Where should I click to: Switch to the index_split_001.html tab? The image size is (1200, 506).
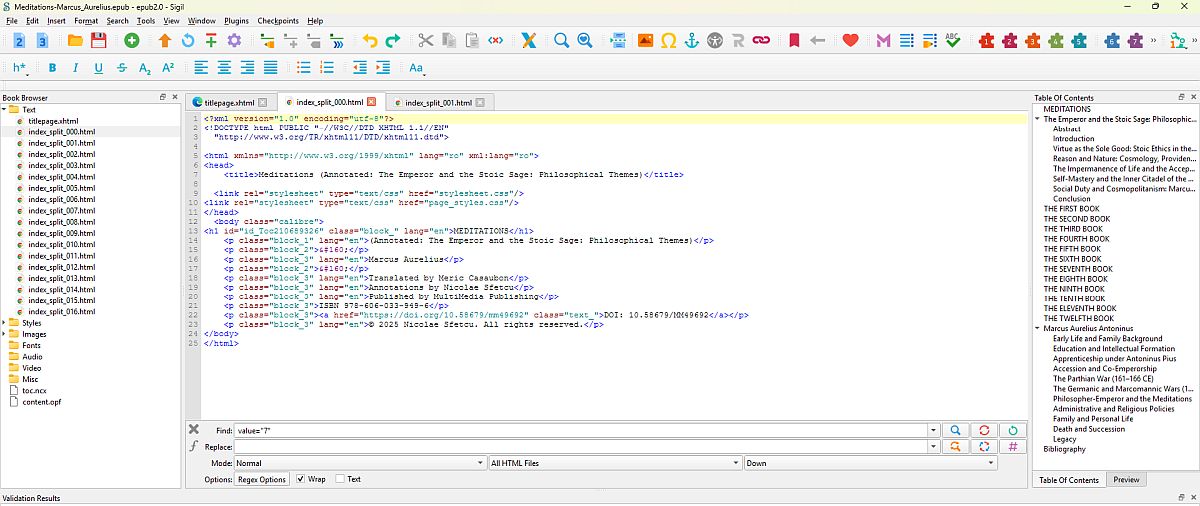(439, 102)
